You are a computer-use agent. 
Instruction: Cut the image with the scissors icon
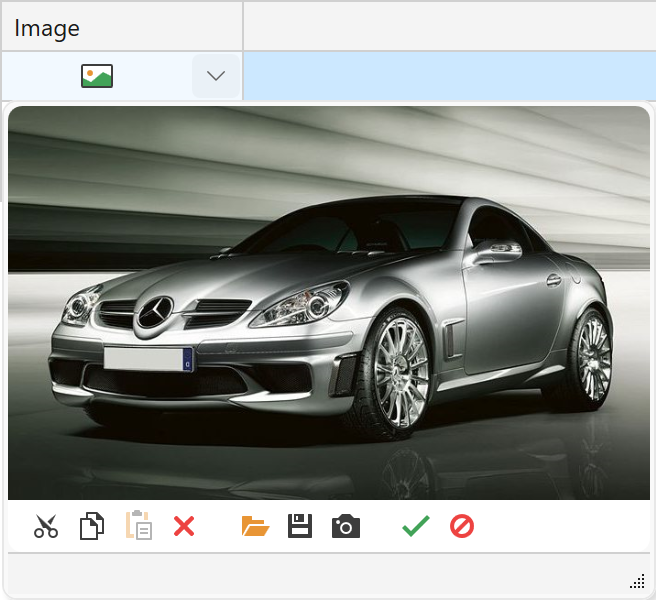pos(46,526)
